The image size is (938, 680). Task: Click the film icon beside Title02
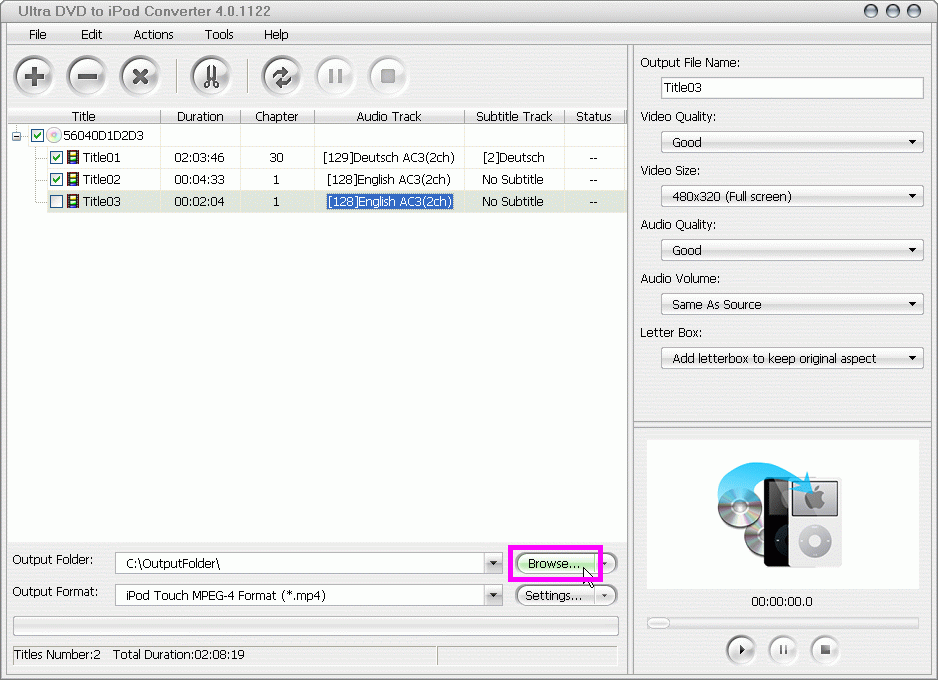73,179
